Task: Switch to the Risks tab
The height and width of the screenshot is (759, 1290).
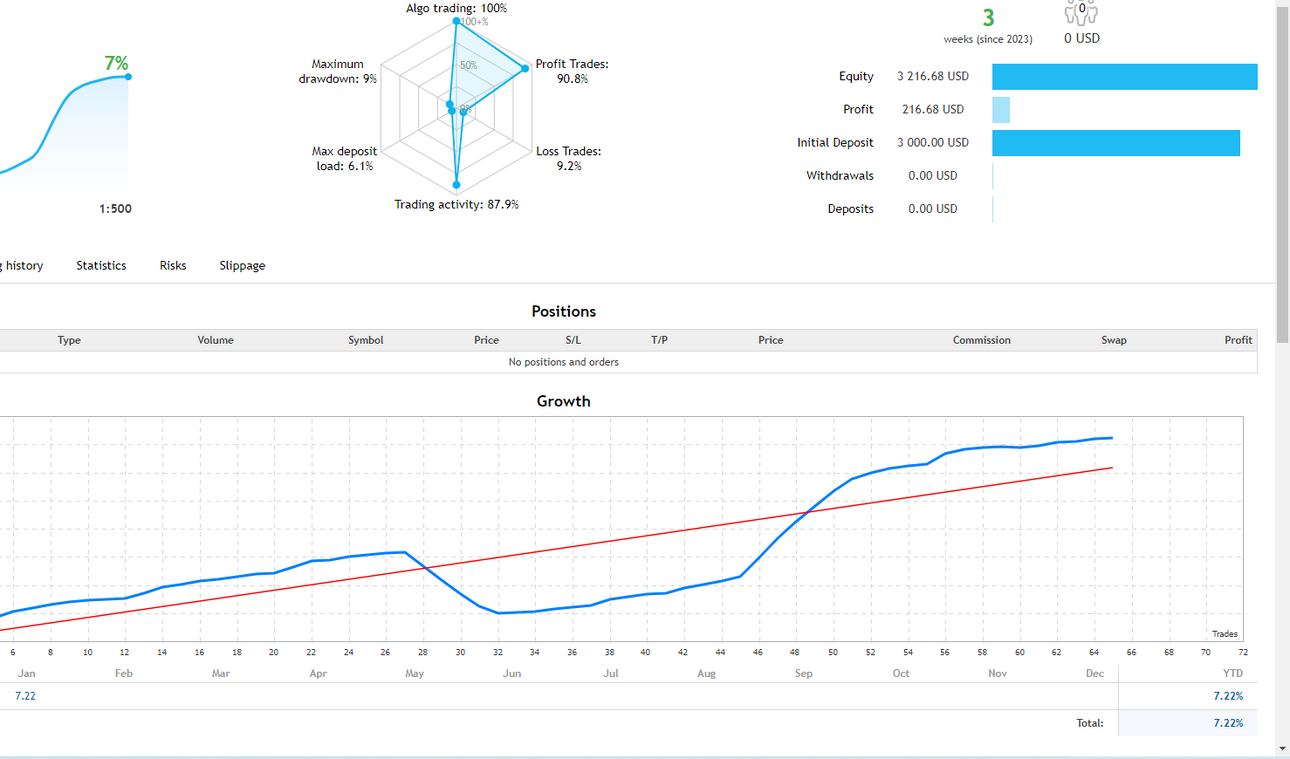Action: [x=173, y=266]
